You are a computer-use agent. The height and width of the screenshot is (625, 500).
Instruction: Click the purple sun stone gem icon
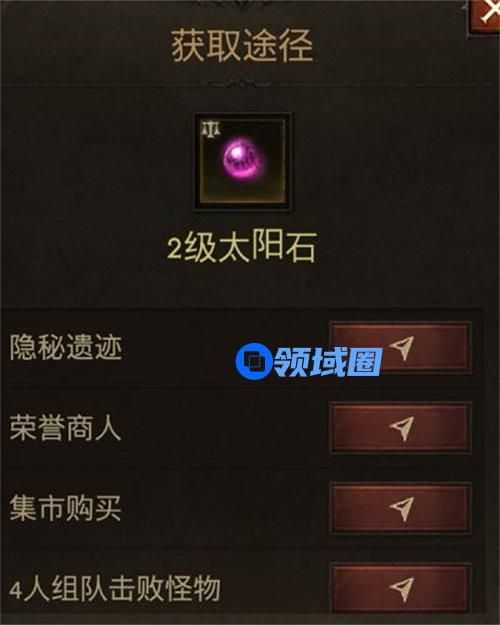(242, 158)
